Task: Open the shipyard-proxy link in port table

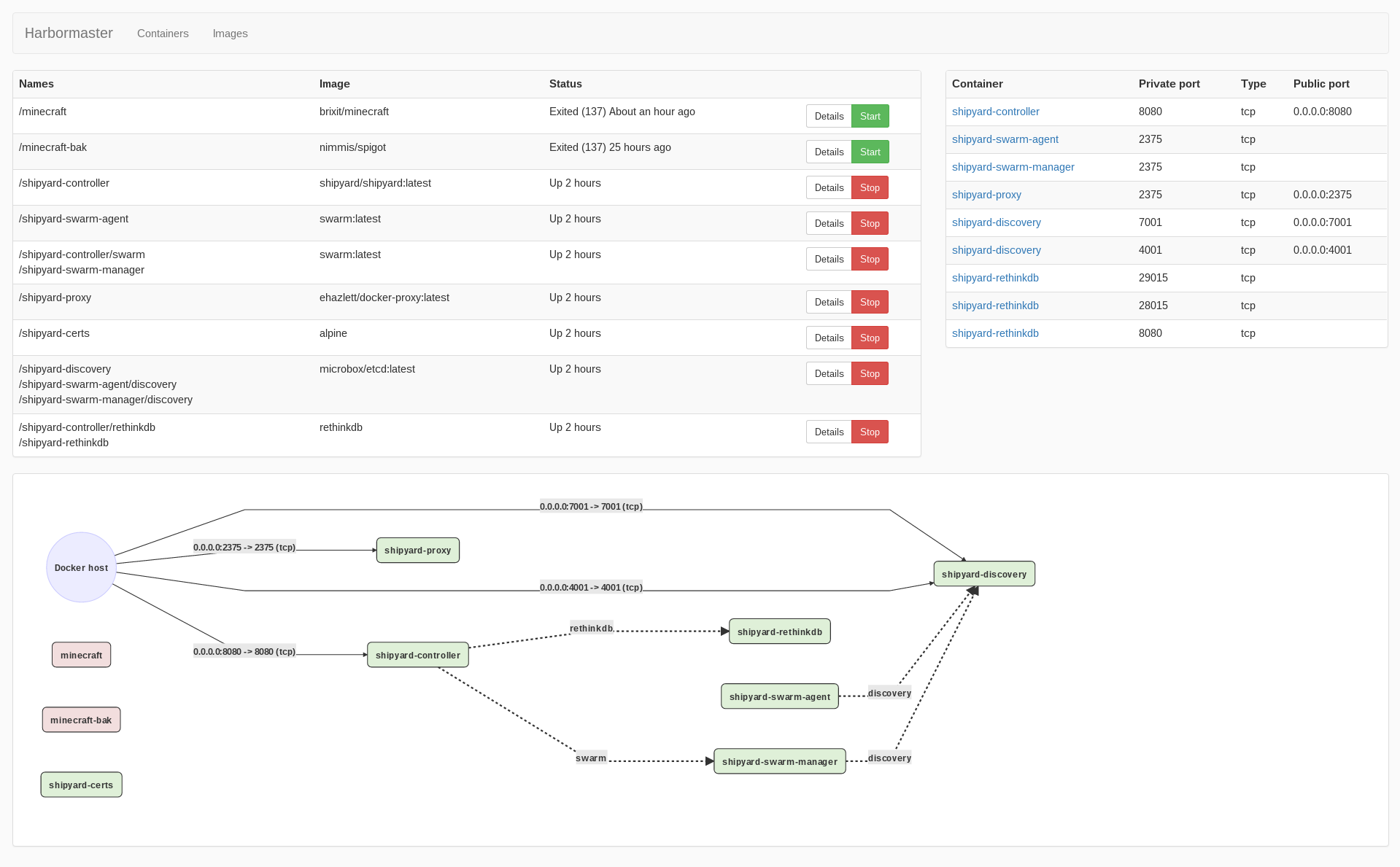Action: [986, 195]
